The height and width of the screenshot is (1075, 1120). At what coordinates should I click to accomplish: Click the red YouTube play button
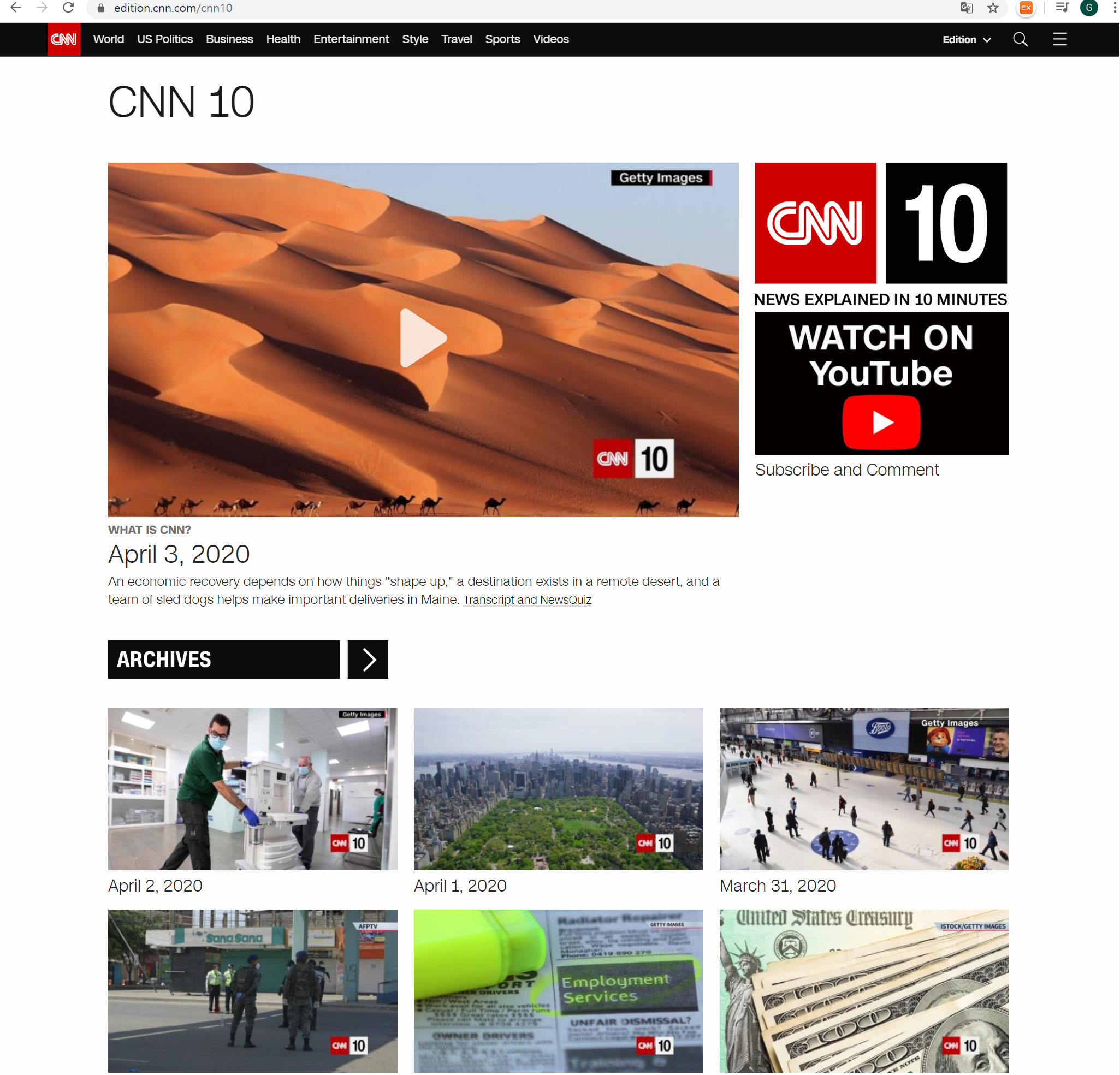point(881,423)
